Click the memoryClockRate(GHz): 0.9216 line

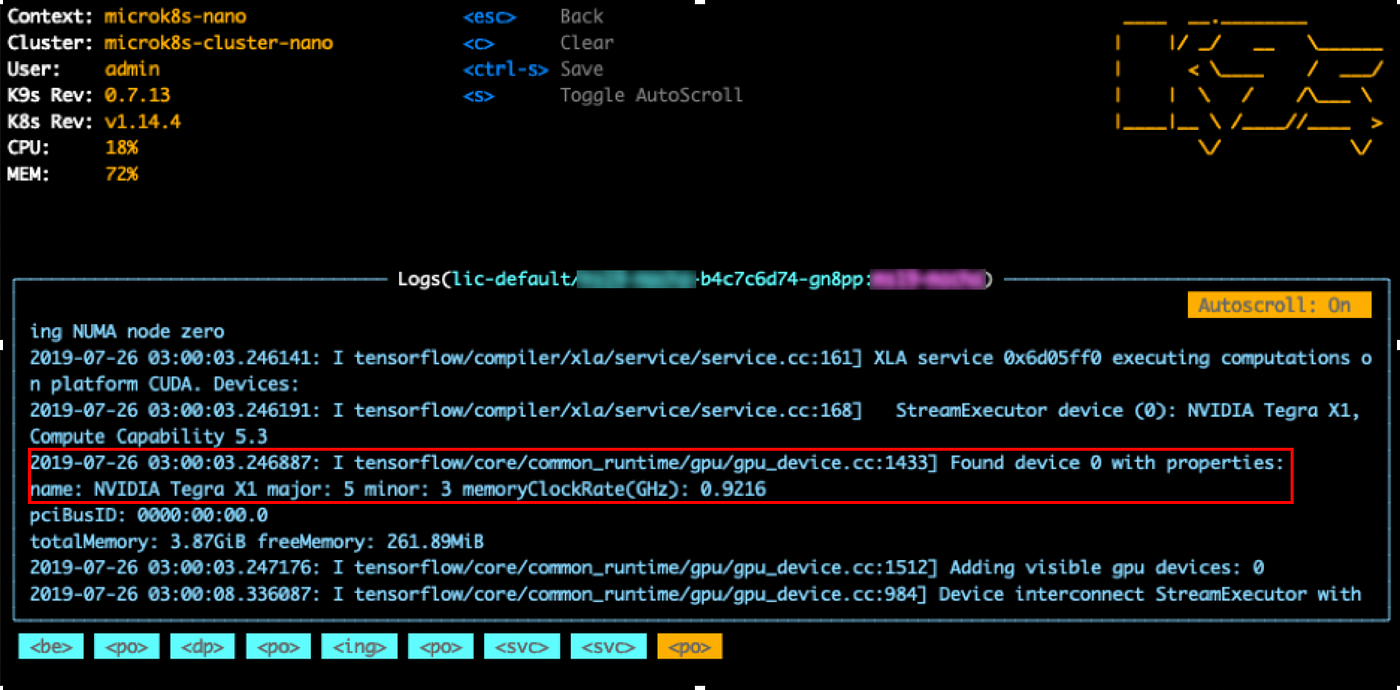tap(398, 489)
